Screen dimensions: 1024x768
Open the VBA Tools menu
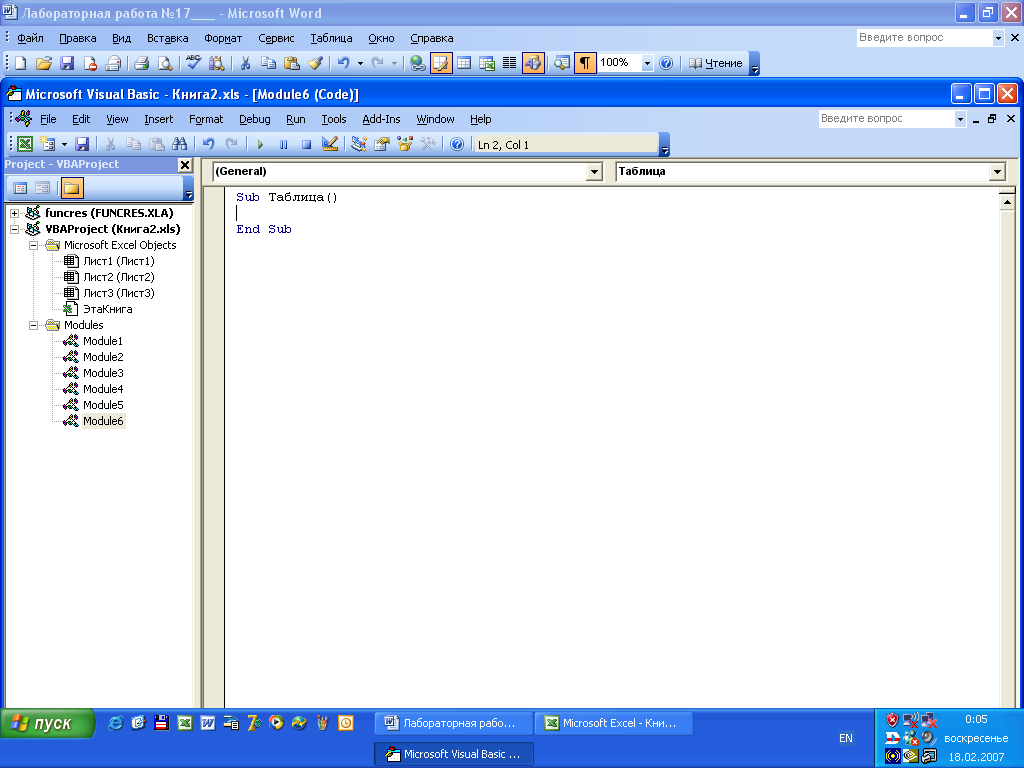coord(334,119)
